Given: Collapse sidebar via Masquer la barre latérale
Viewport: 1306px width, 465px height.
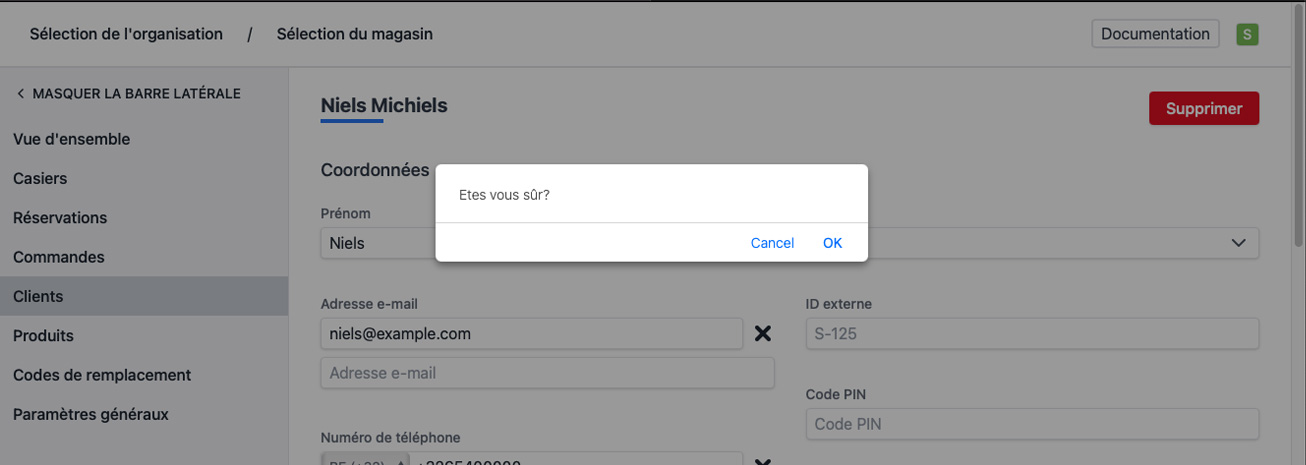Looking at the screenshot, I should point(128,94).
